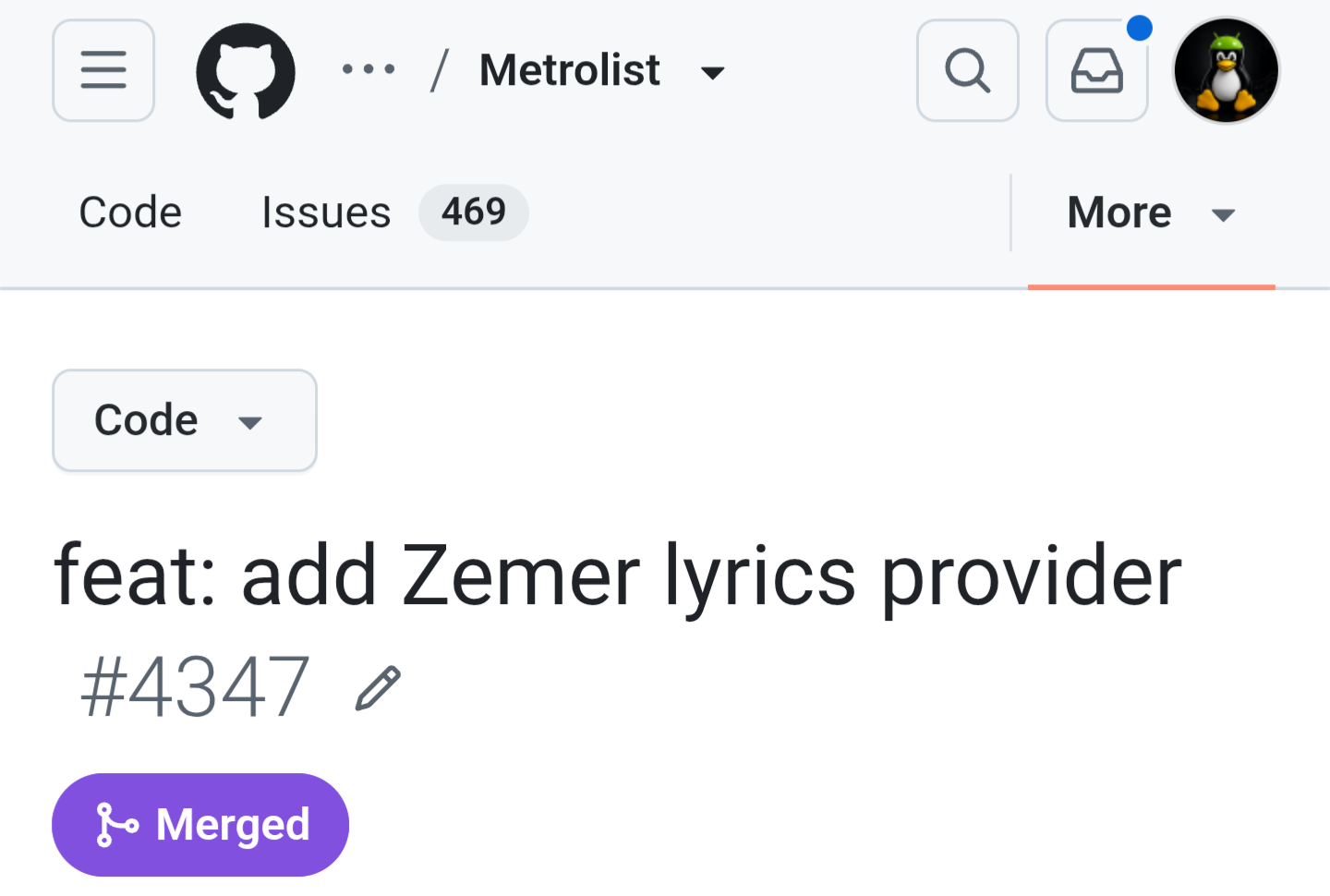Click the #4347 pull request number
Viewport: 1330px width, 896px height.
[195, 686]
